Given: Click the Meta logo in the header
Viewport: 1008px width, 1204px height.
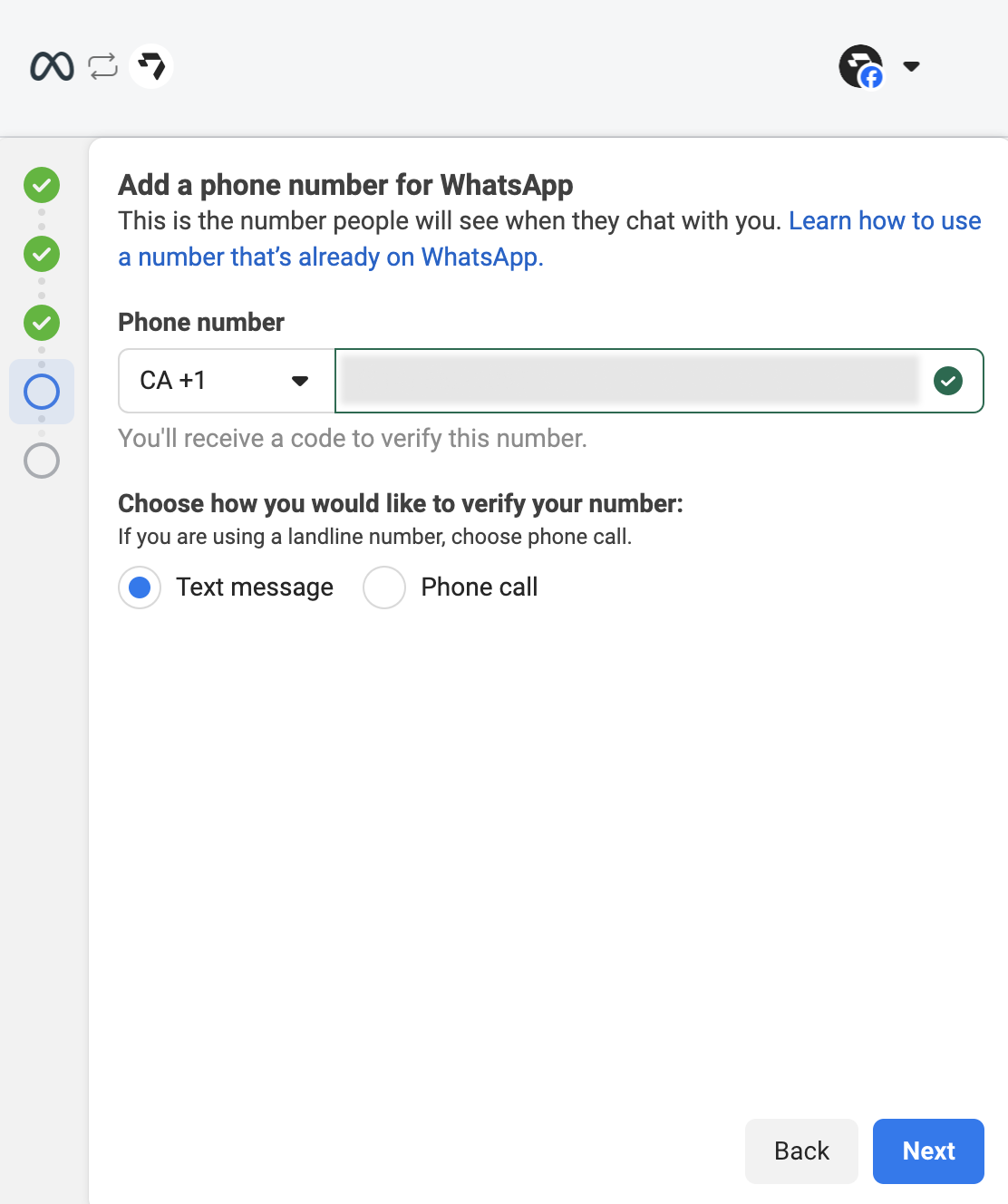Looking at the screenshot, I should point(52,65).
